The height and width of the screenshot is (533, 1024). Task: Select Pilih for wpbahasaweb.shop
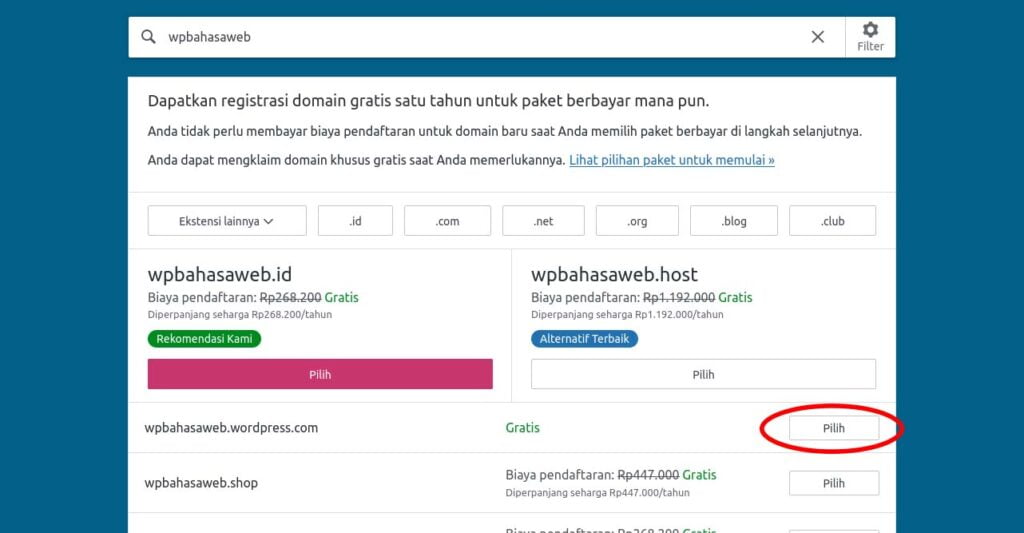[834, 483]
